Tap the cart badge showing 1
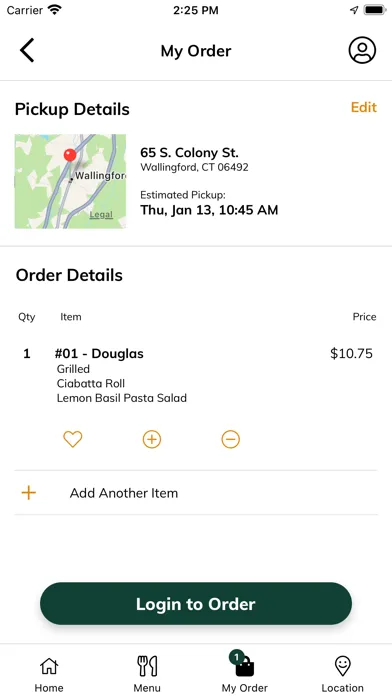This screenshot has height=696, width=392. (x=237, y=657)
